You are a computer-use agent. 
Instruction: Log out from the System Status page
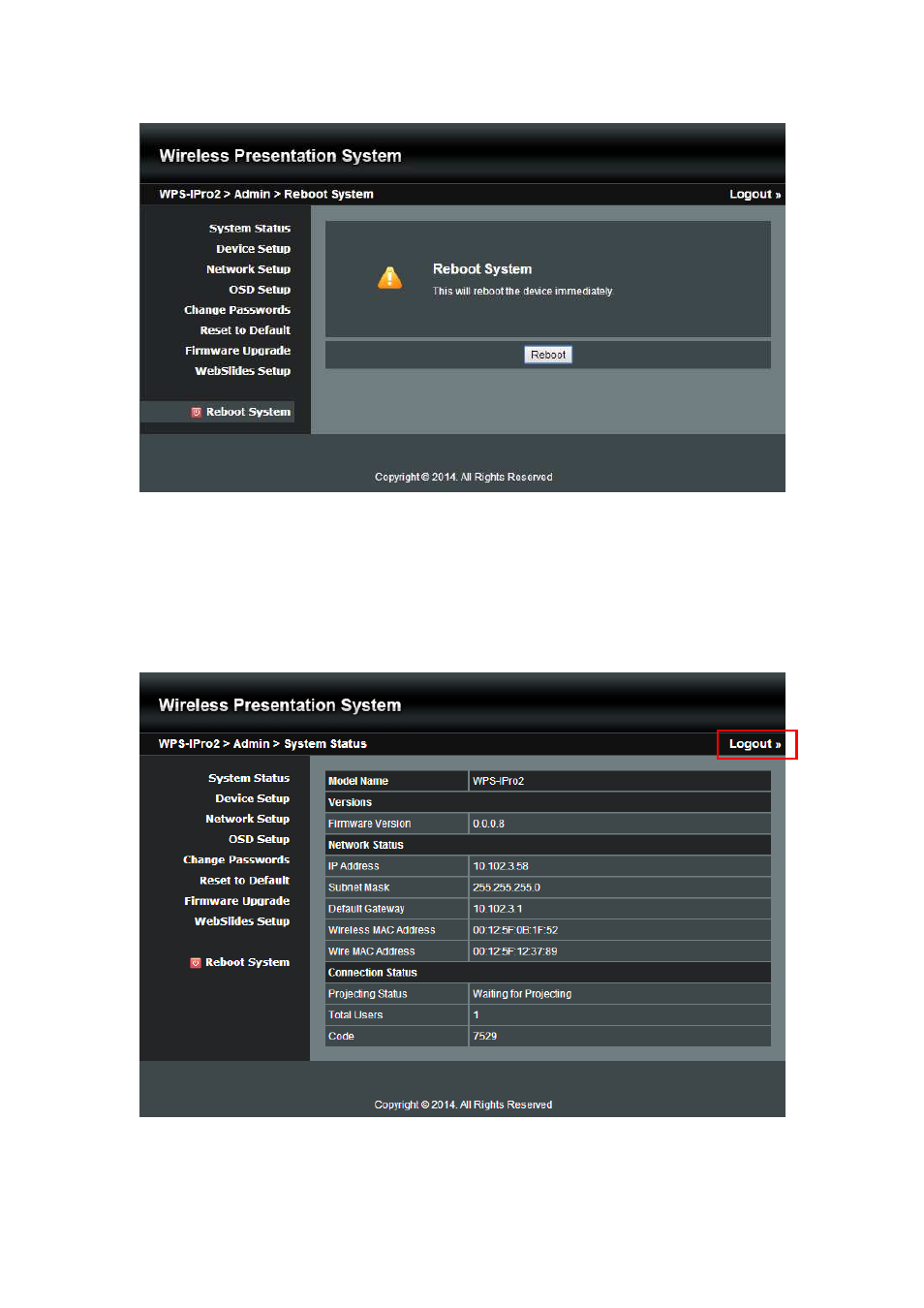pyautogui.click(x=755, y=744)
